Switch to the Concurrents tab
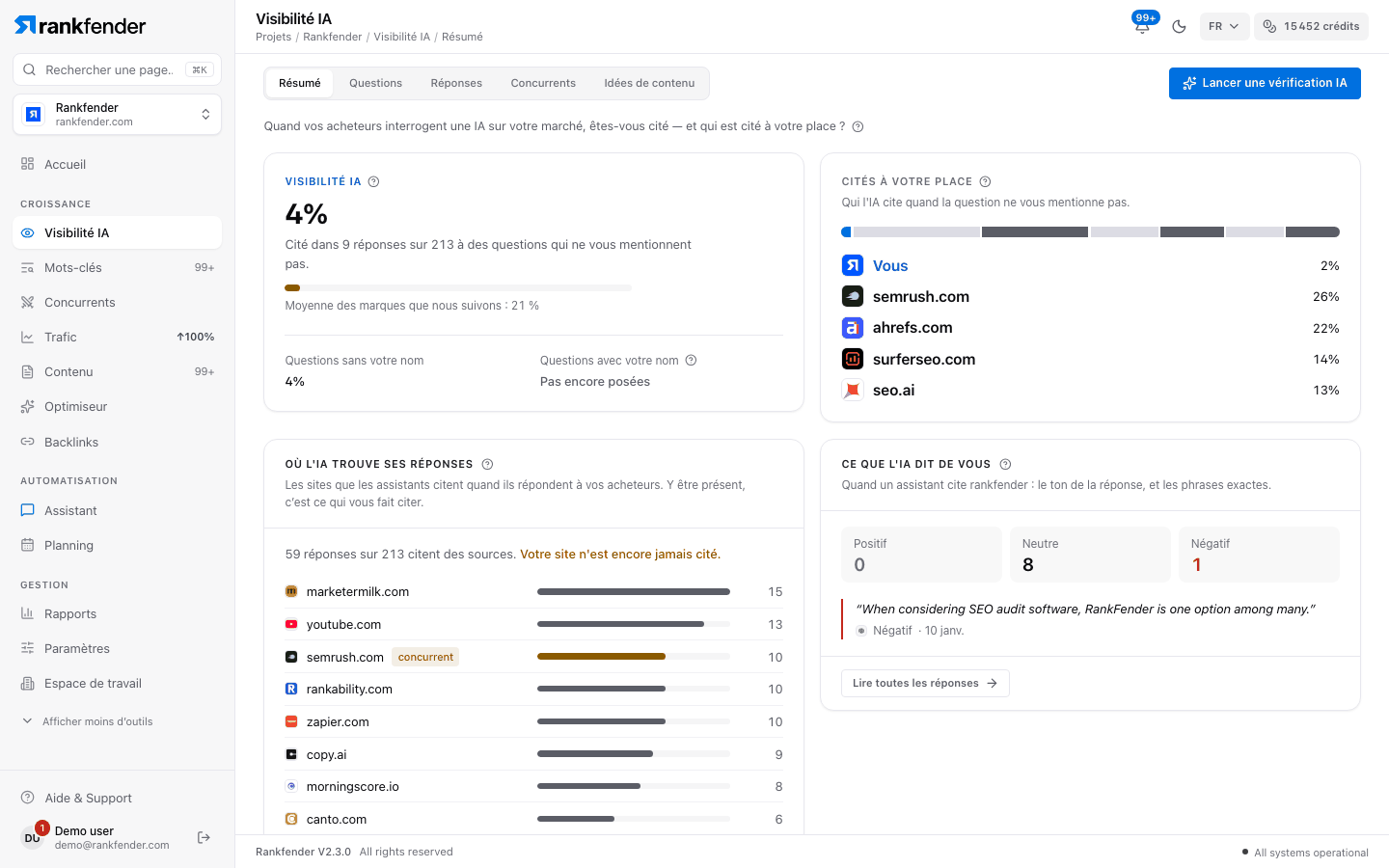 pyautogui.click(x=543, y=83)
